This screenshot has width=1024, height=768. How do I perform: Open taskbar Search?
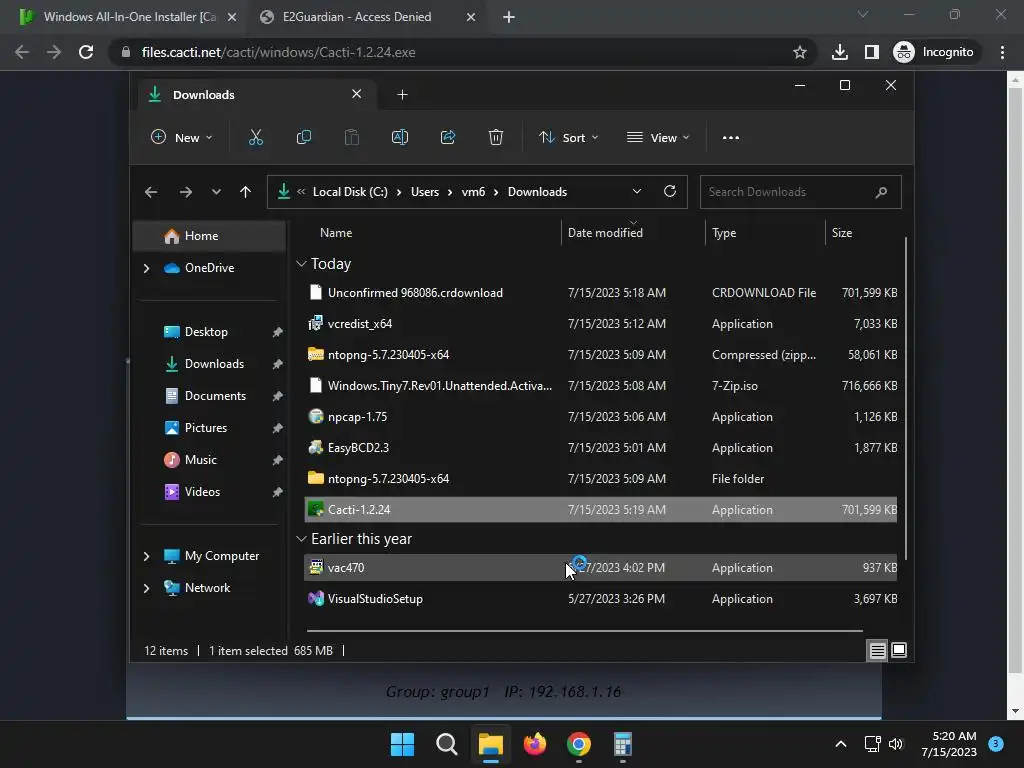click(447, 744)
